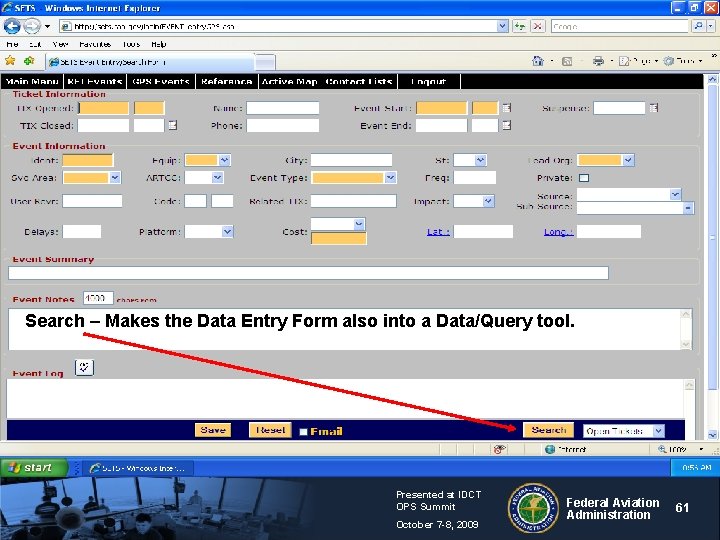Click the browser Home icon
The height and width of the screenshot is (540, 720).
pyautogui.click(x=538, y=61)
